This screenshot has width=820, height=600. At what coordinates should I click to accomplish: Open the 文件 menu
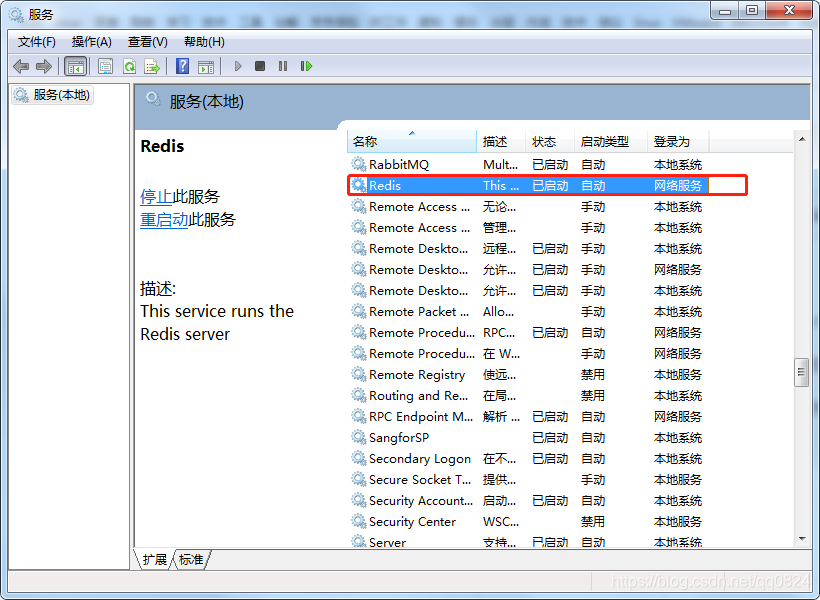36,42
